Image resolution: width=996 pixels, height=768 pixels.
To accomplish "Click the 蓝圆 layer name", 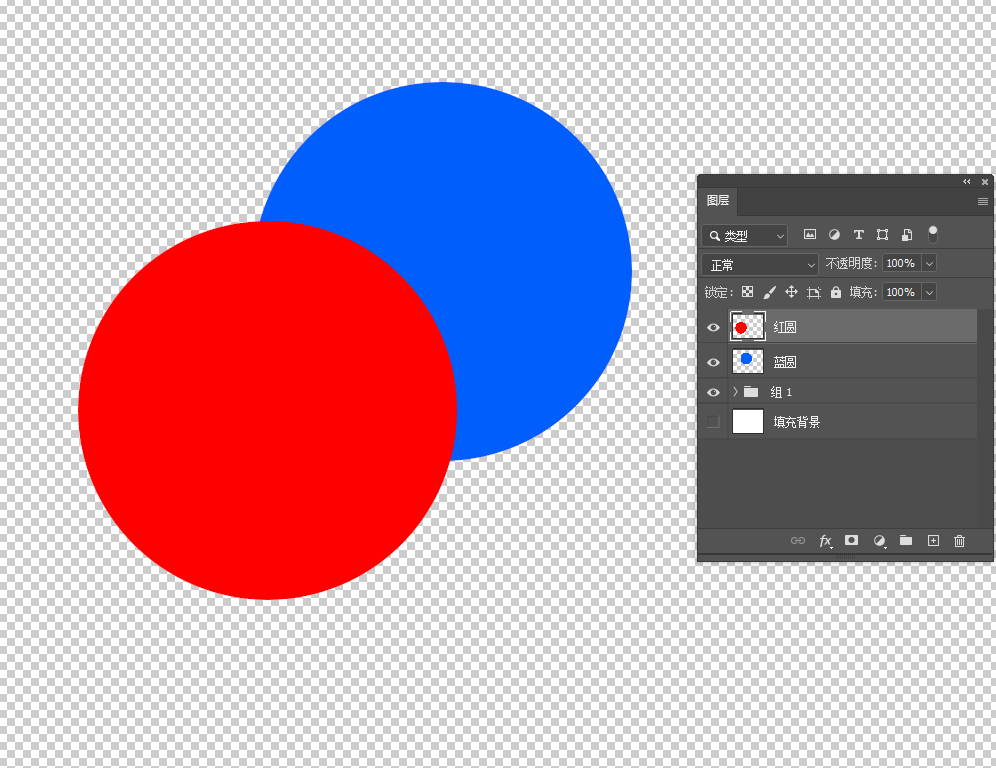I will click(784, 362).
